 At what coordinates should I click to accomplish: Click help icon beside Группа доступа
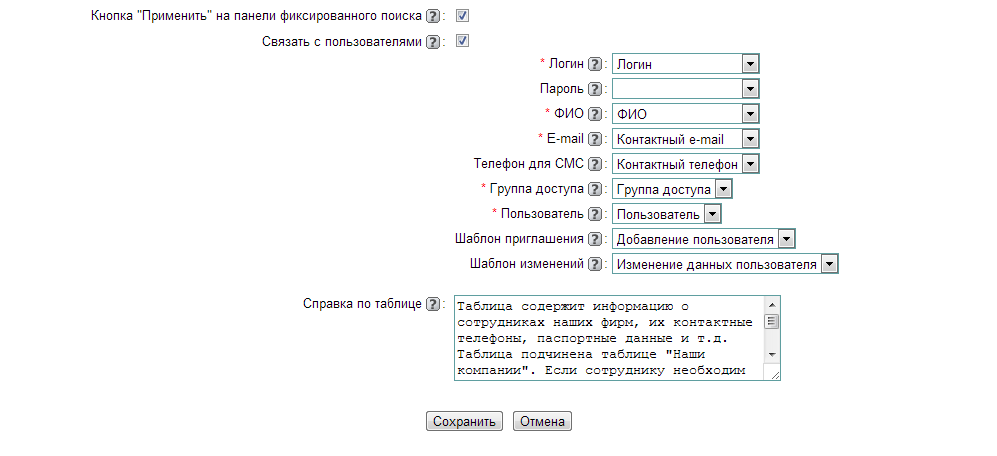coord(594,189)
